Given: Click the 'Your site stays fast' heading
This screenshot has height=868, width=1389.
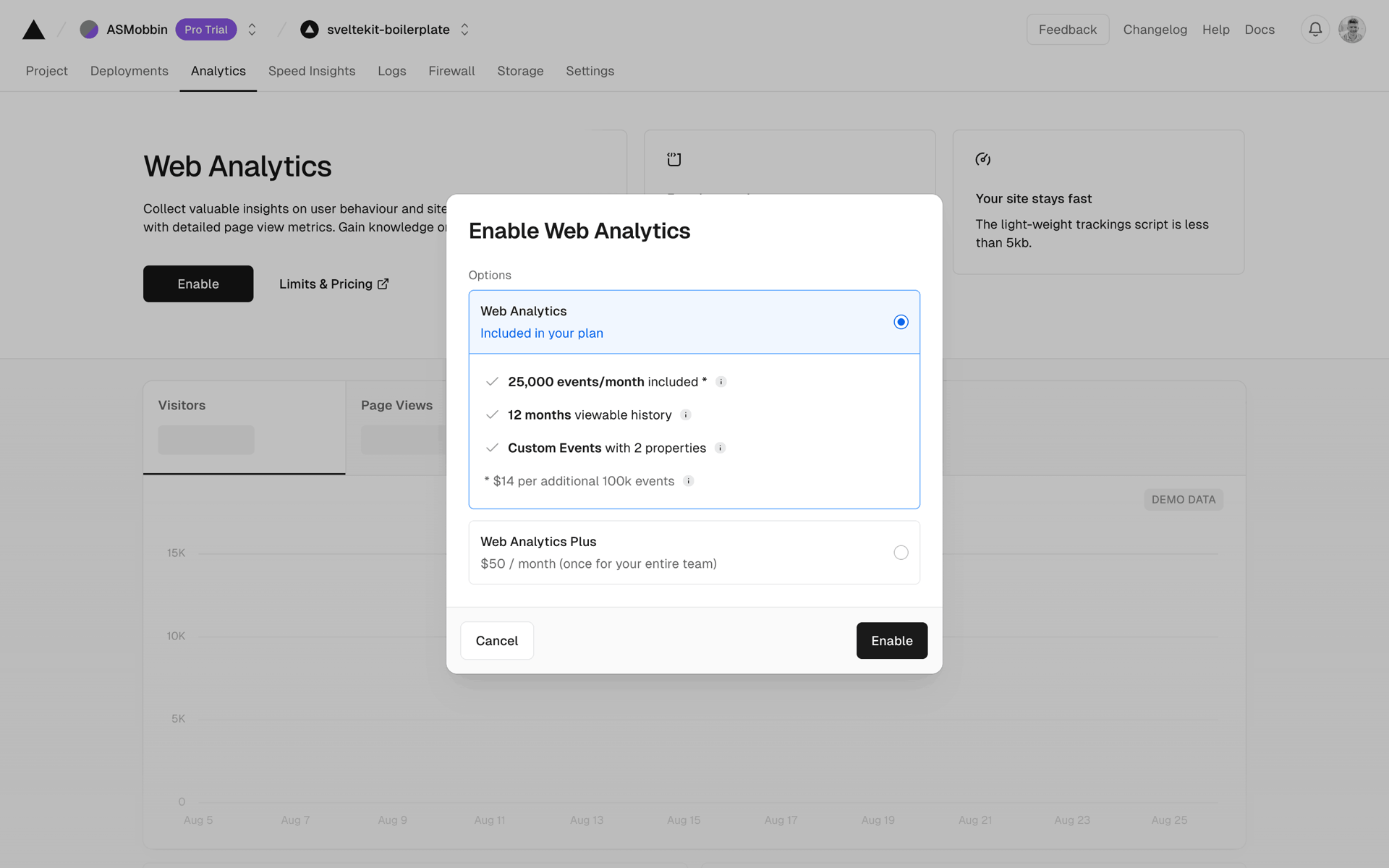Looking at the screenshot, I should [x=1034, y=199].
